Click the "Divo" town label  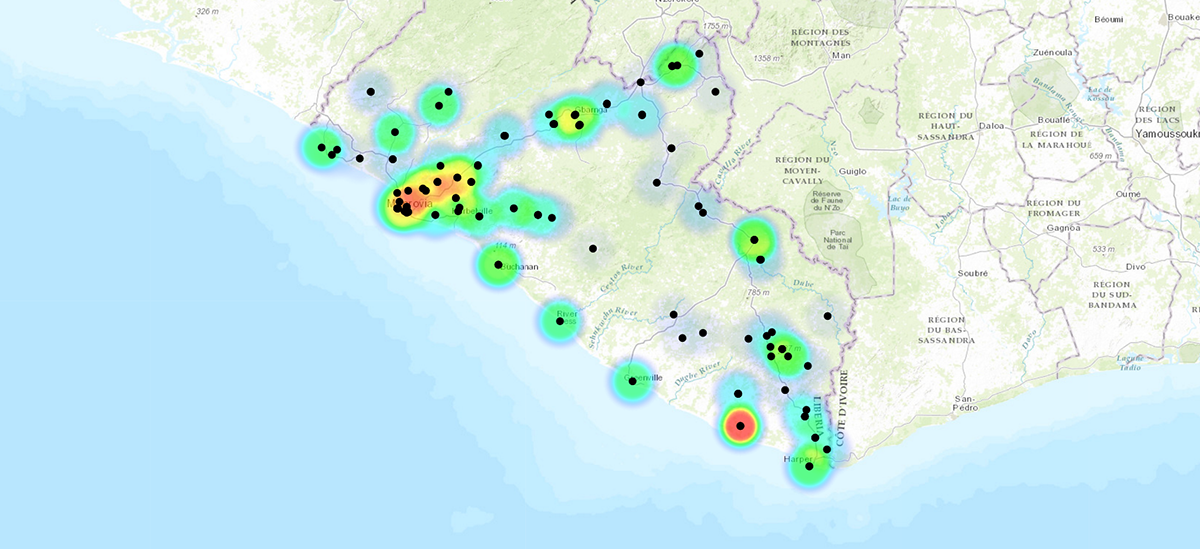[1136, 267]
